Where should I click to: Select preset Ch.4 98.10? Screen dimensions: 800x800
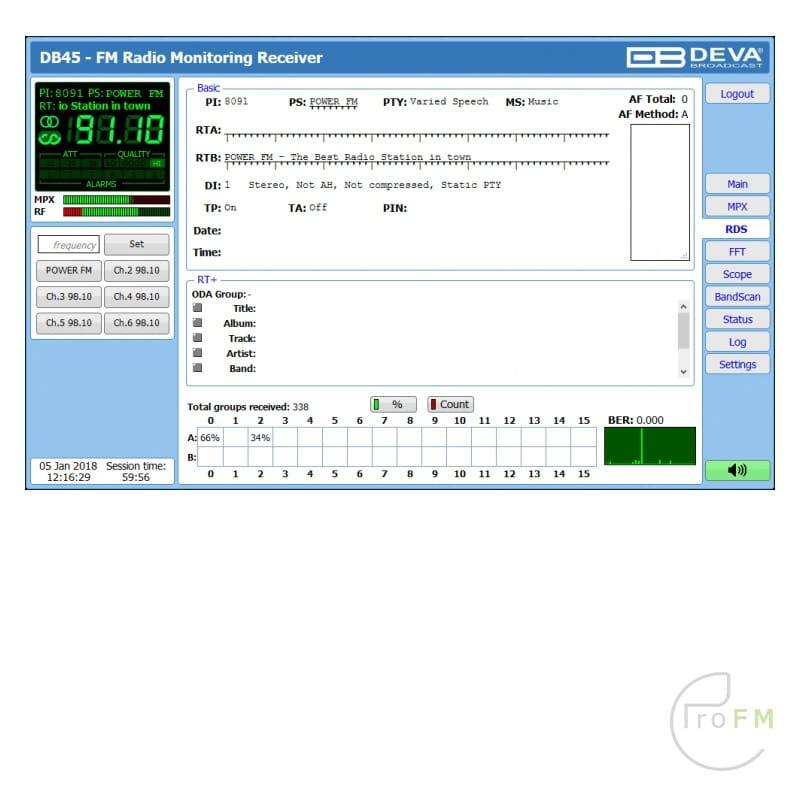(x=136, y=297)
